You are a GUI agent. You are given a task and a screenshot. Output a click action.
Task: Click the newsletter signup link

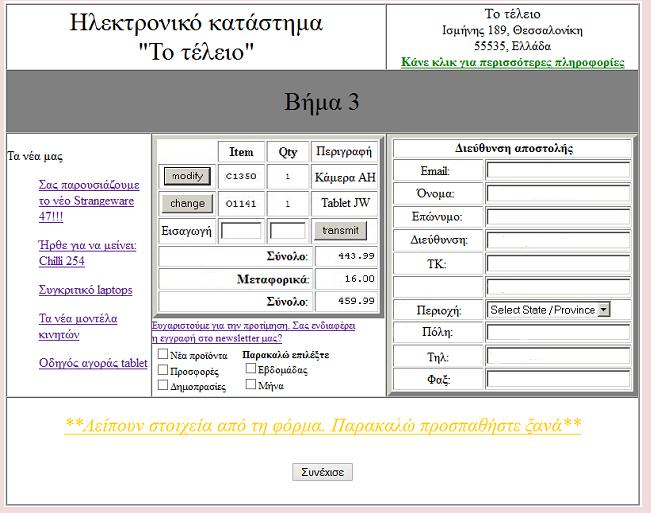pos(253,332)
